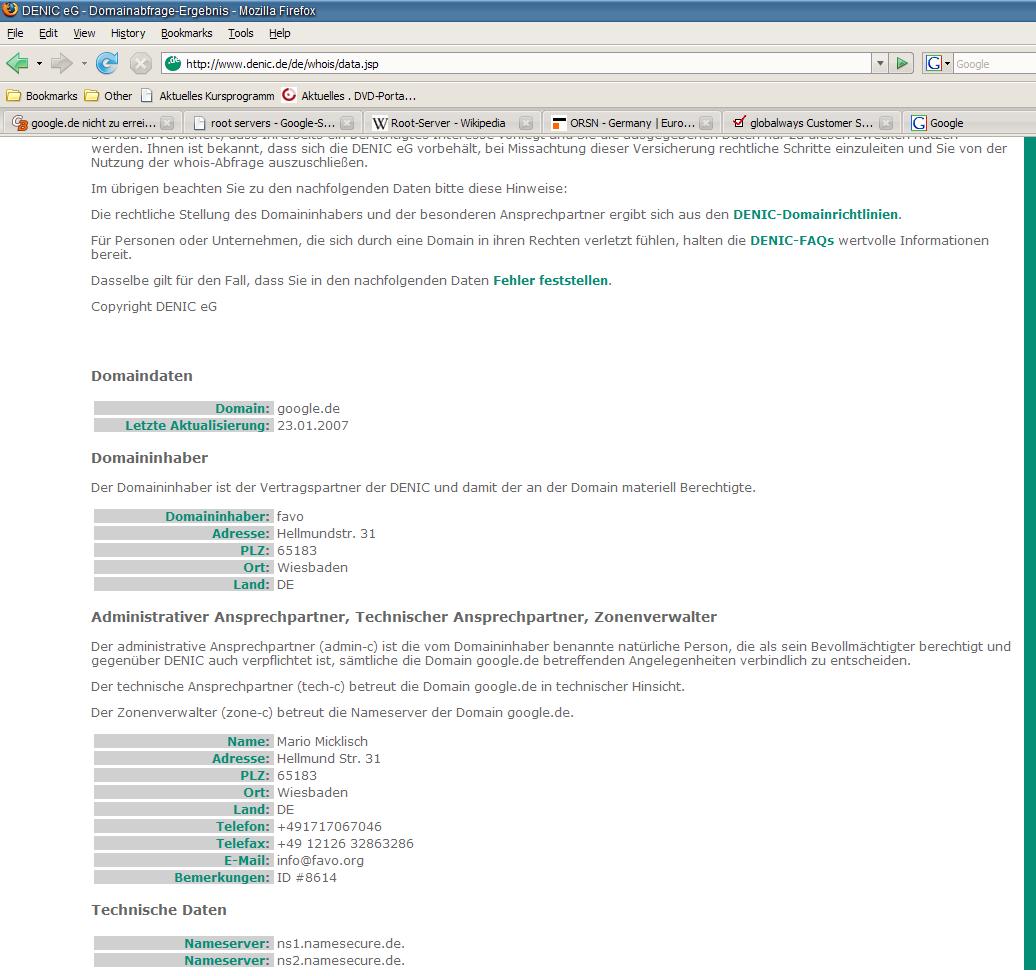Close the ORSN - Germany tab
This screenshot has height=976, width=1036.
706,123
